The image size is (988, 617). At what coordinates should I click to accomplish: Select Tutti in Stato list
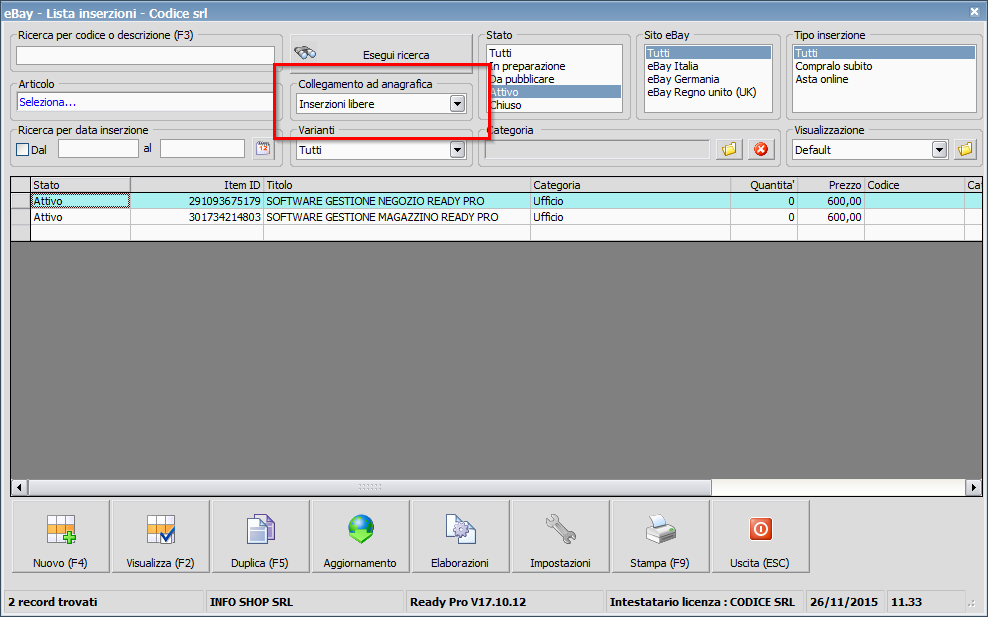[x=554, y=53]
